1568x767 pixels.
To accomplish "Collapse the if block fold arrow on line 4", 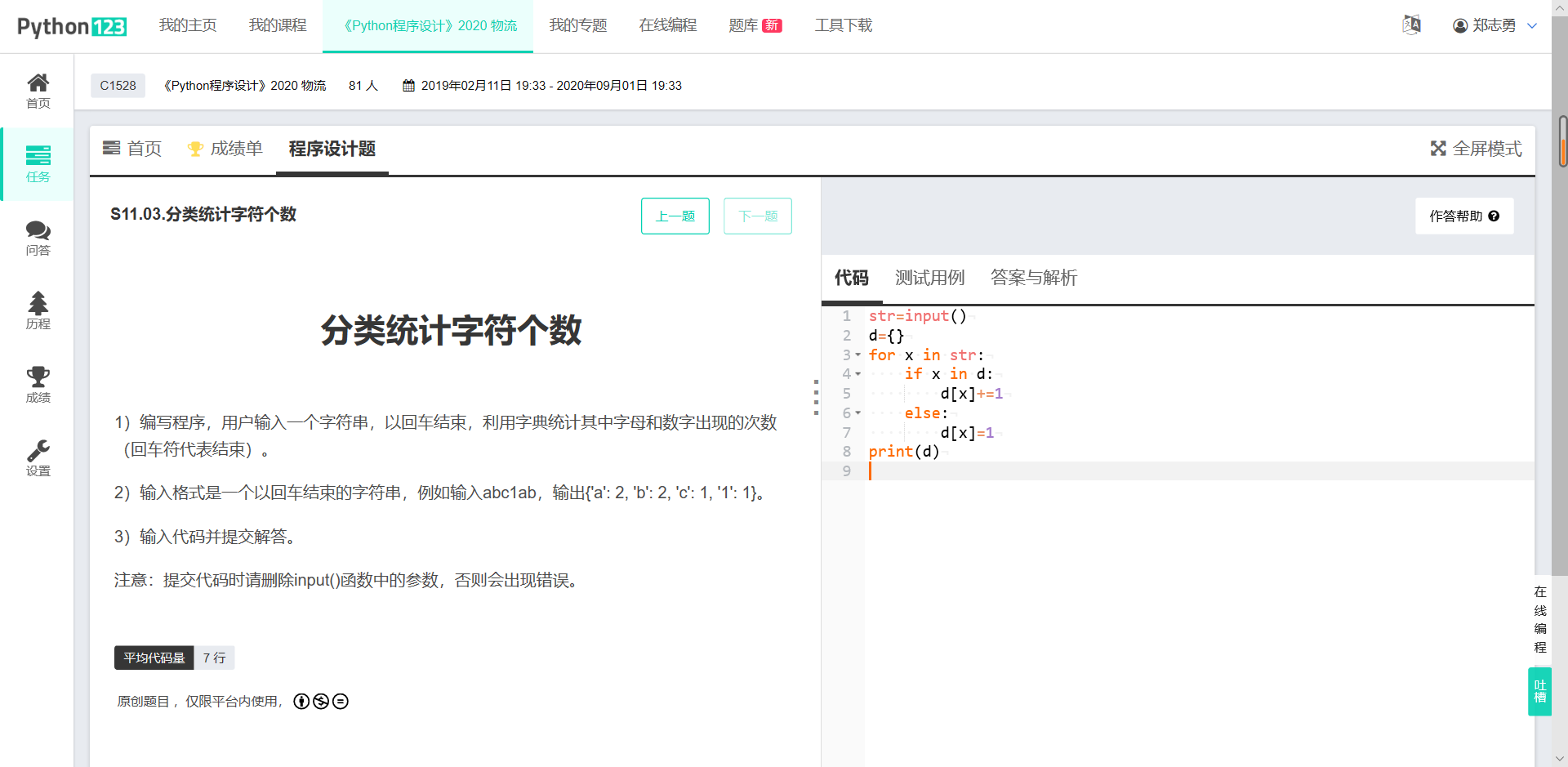I will 857,374.
